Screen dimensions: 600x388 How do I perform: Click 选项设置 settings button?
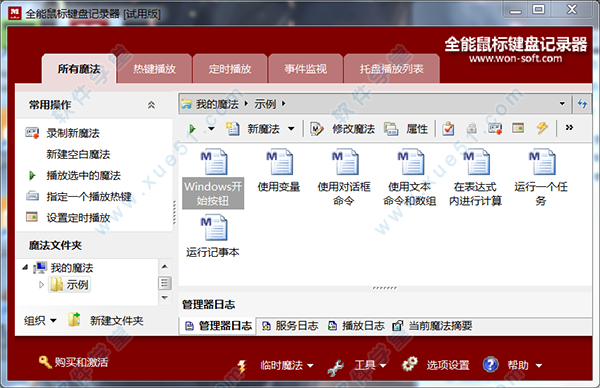[x=436, y=365]
